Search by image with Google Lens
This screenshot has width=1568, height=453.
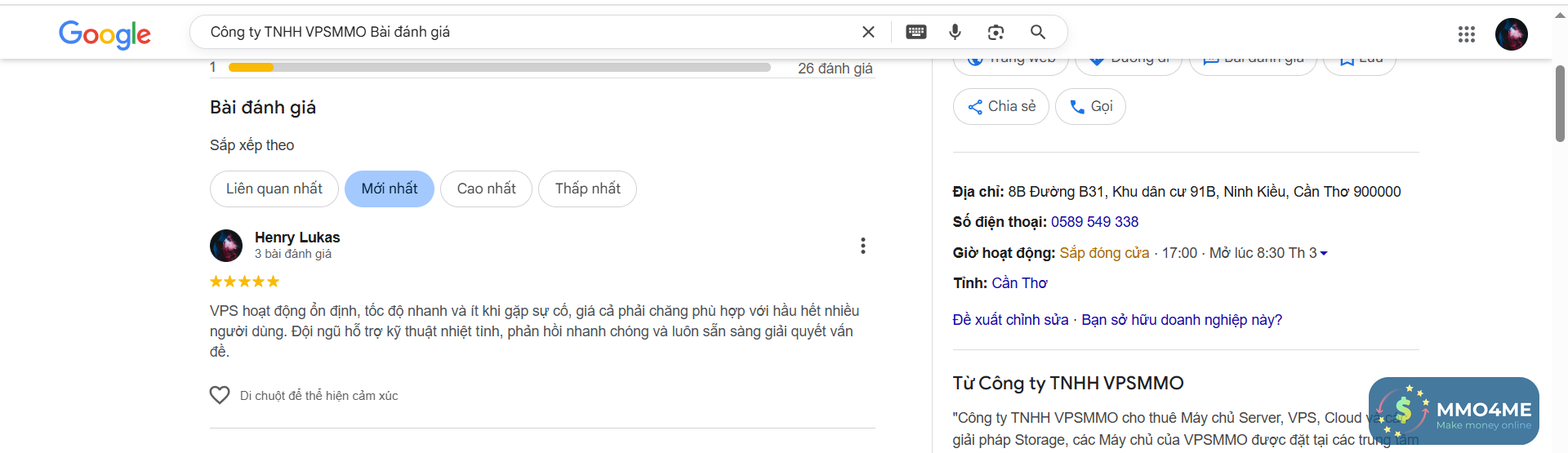996,32
